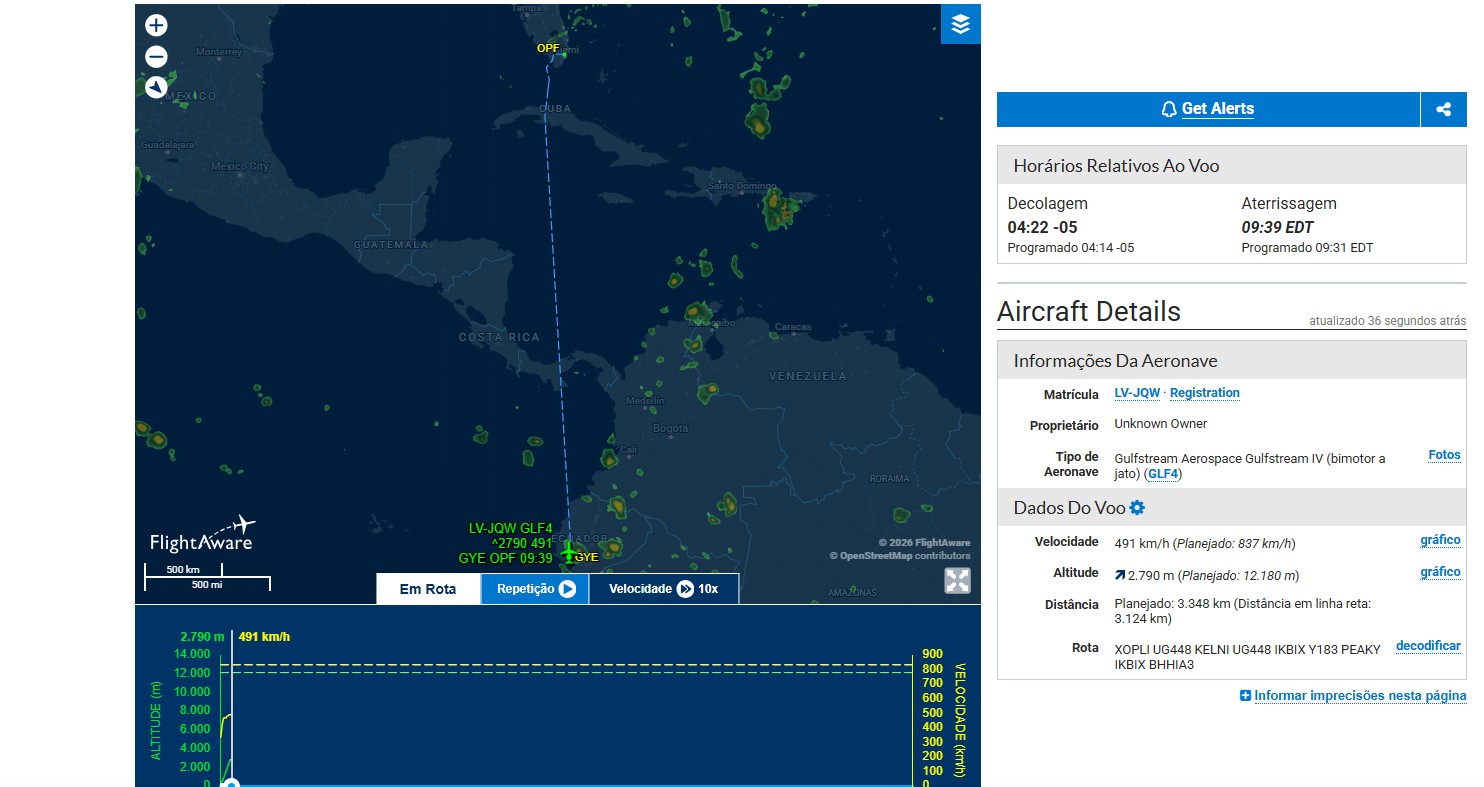Click the Get Alerts button

pos(1208,110)
